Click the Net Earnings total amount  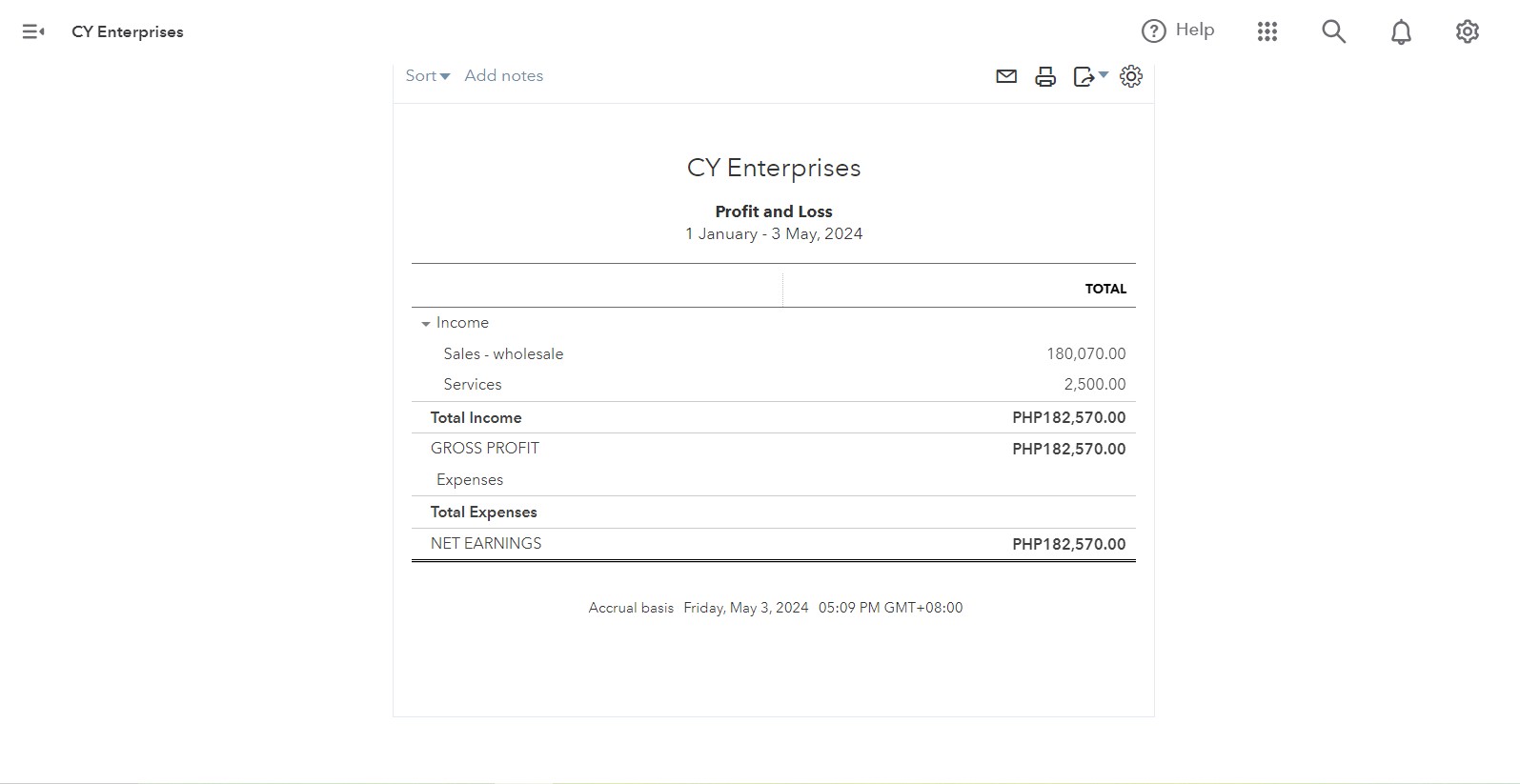1068,544
